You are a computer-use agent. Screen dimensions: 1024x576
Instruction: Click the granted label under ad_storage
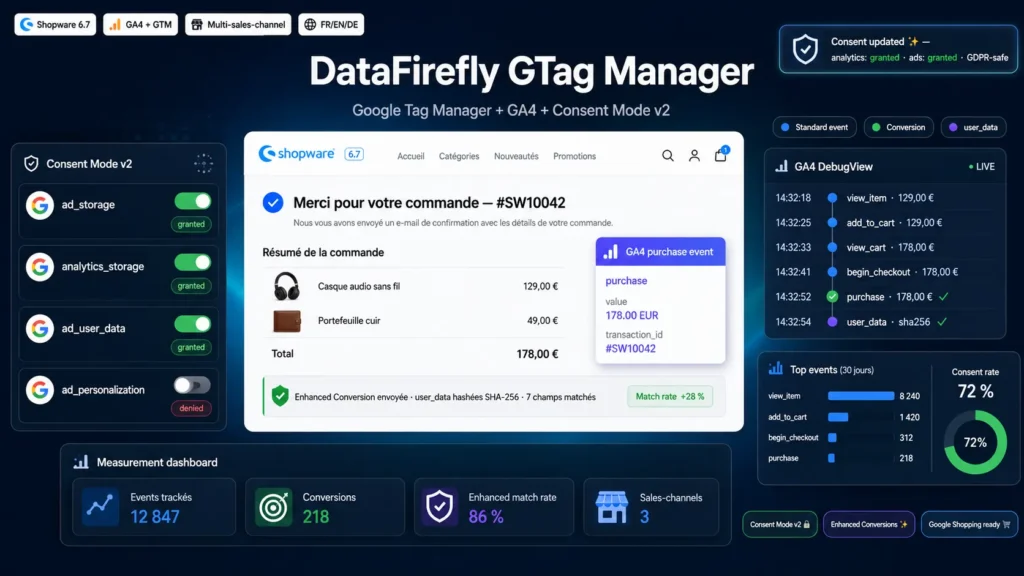point(191,224)
